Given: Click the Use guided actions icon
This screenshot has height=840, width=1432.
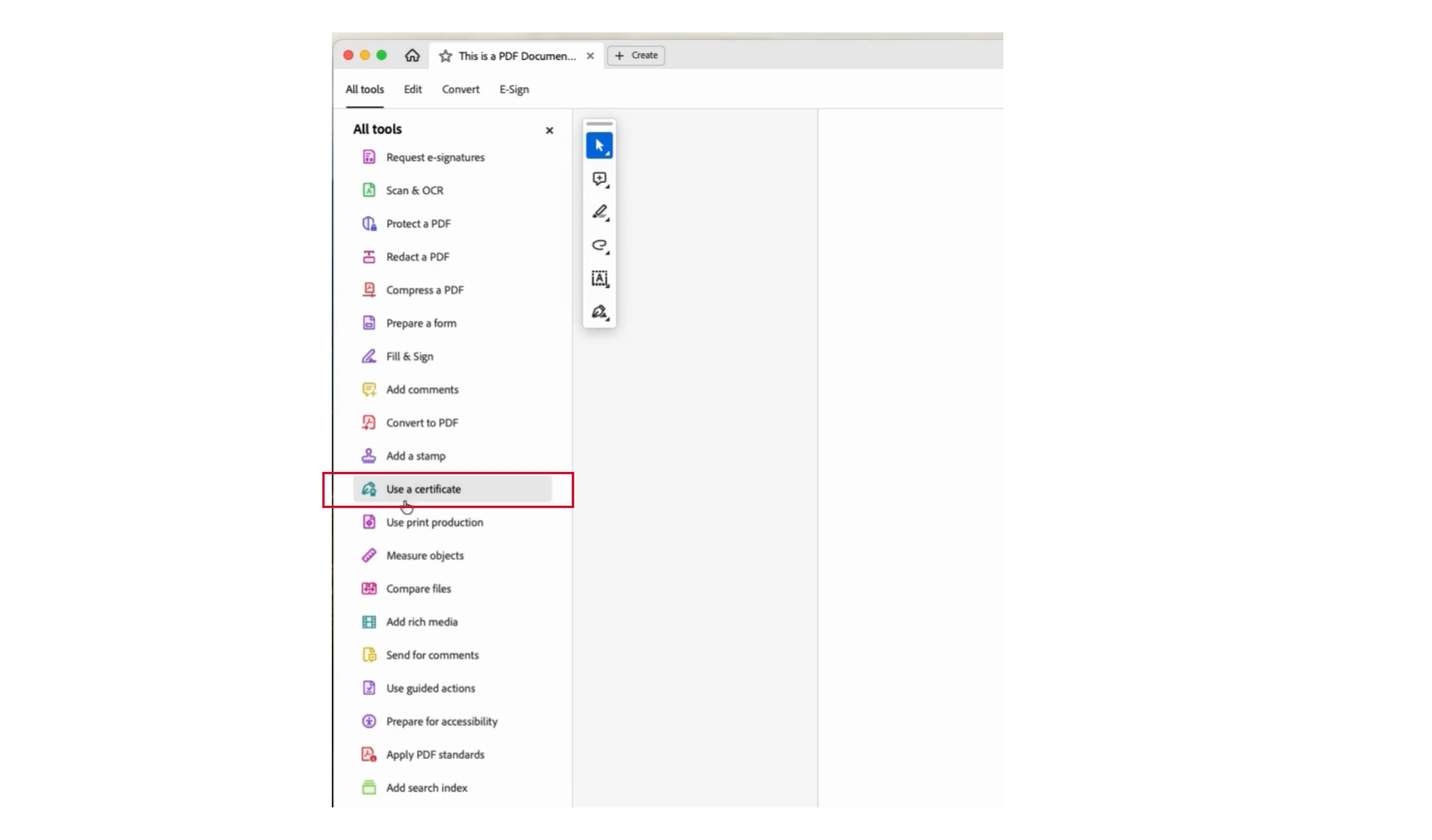Looking at the screenshot, I should coord(369,688).
